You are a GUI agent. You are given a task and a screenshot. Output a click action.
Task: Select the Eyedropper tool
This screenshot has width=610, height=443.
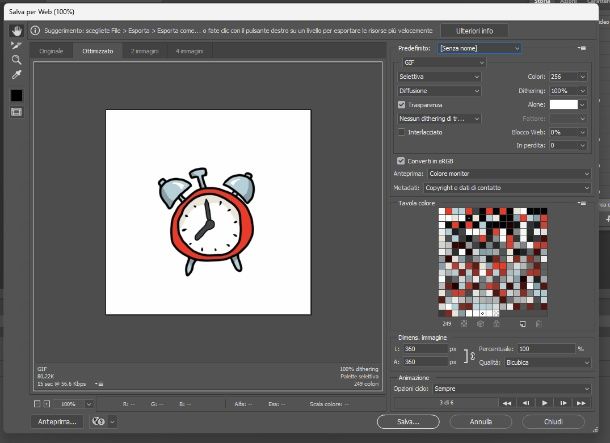click(16, 74)
